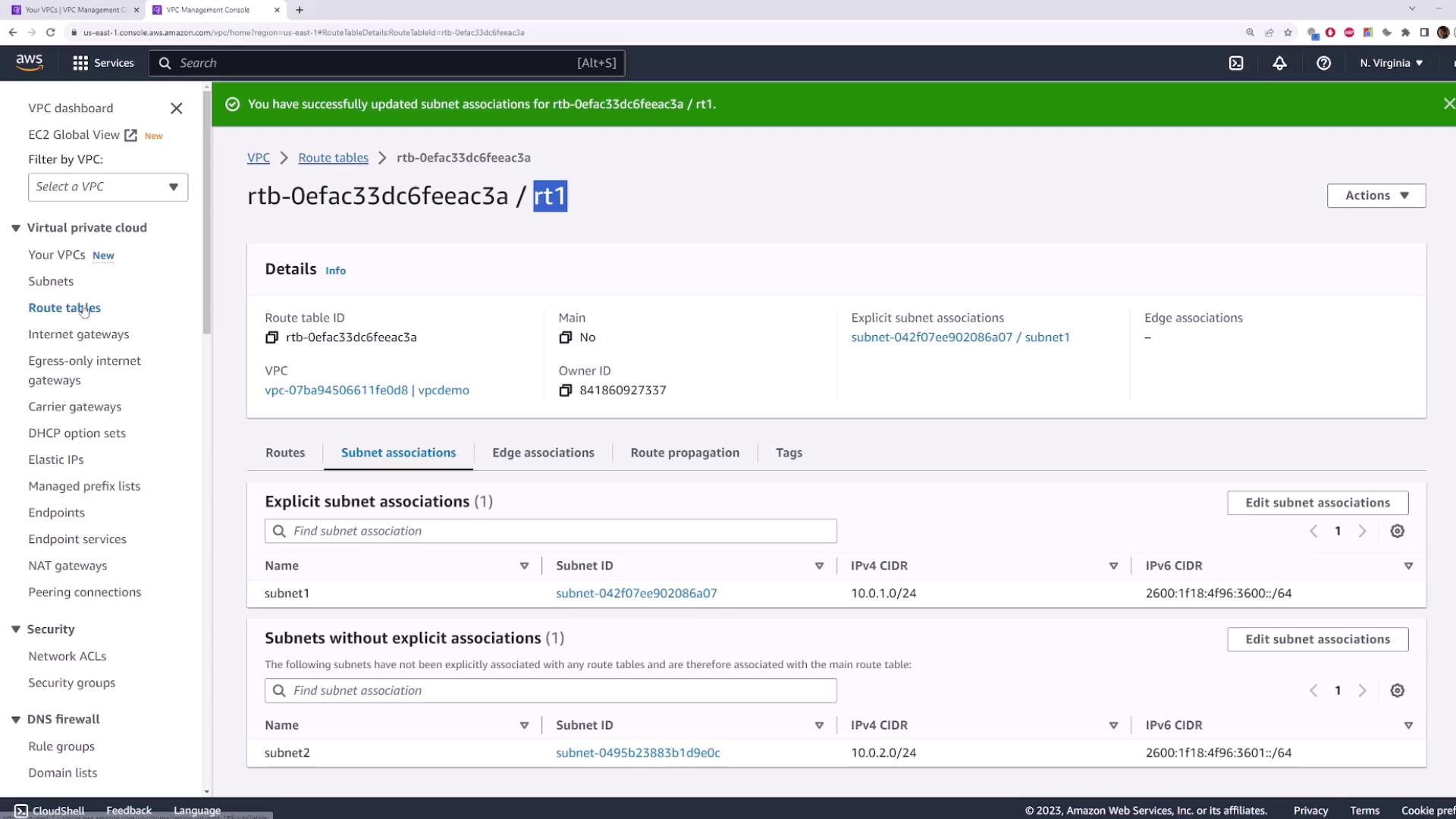Open the Select a VPC filter dropdown

pyautogui.click(x=108, y=187)
